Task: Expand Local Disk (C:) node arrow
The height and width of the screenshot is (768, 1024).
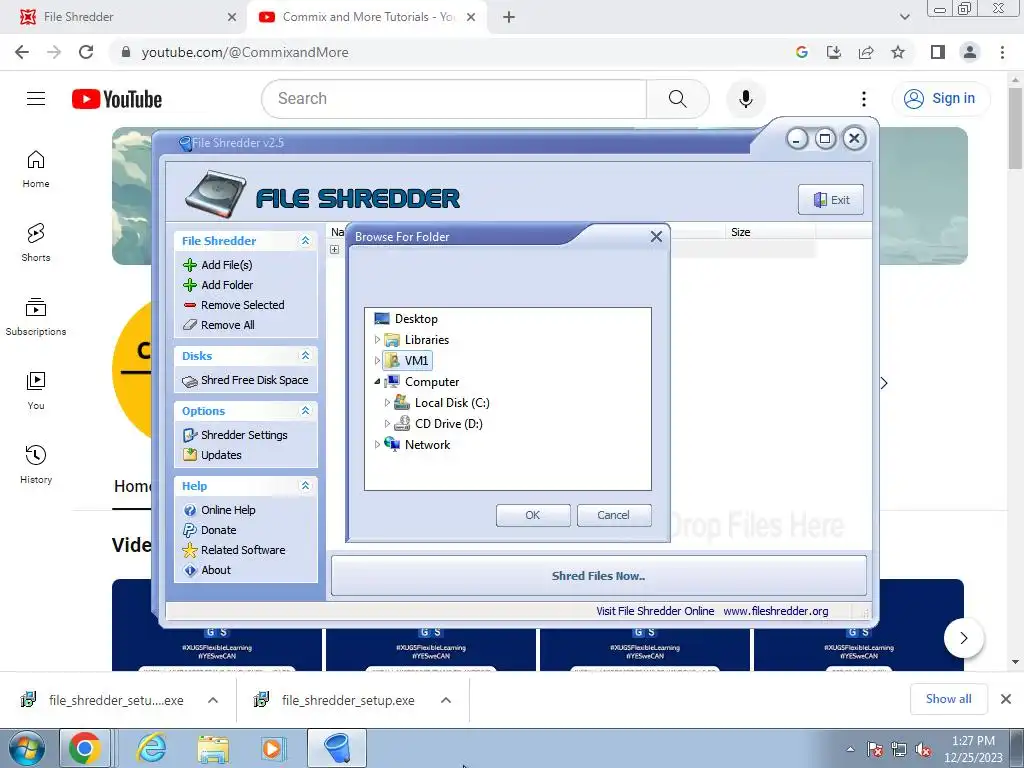Action: click(387, 403)
